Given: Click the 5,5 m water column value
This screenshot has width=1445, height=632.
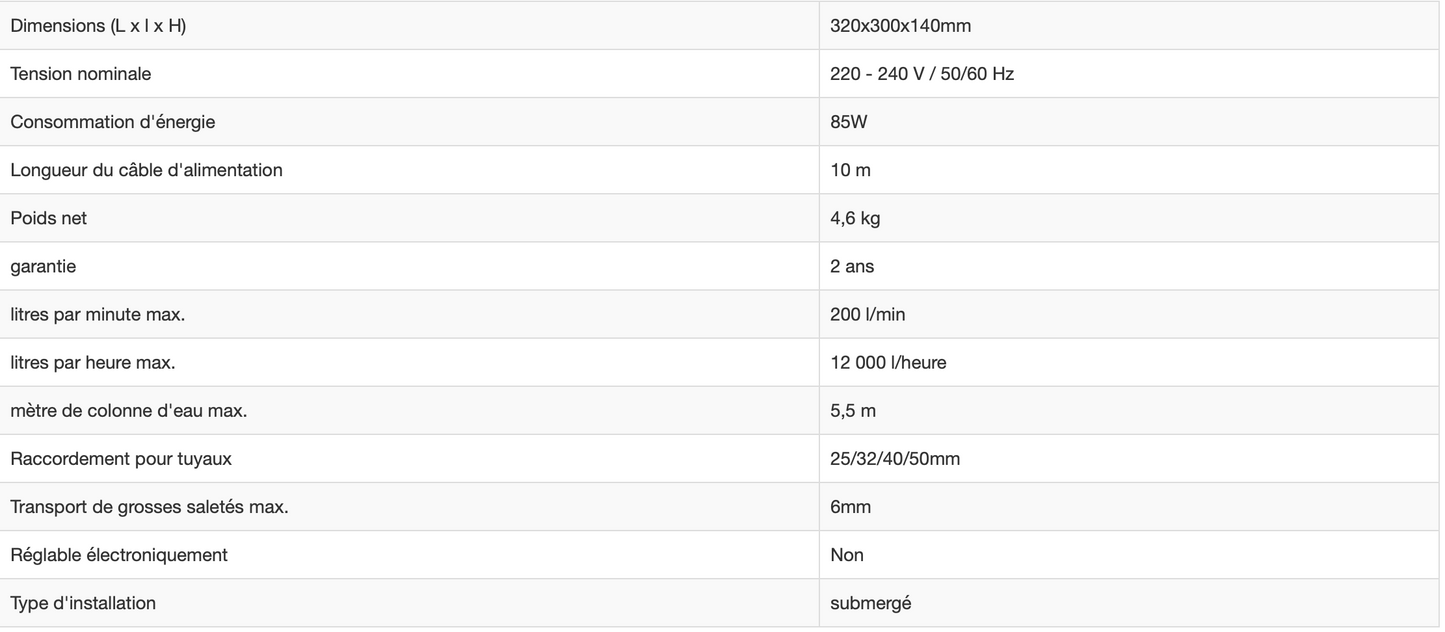Looking at the screenshot, I should [853, 410].
